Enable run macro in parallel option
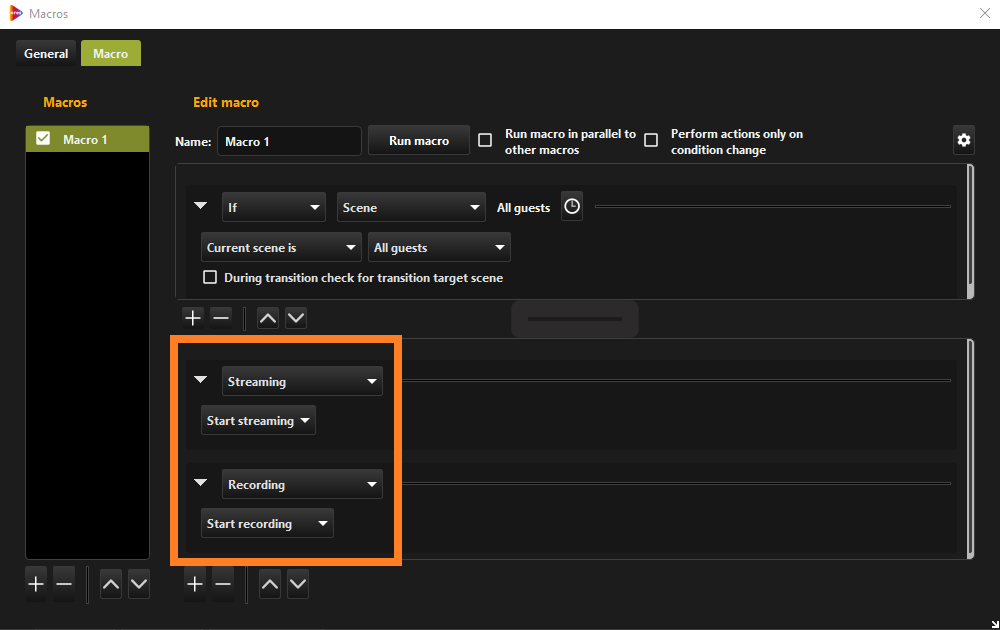Viewport: 1000px width, 630px height. pyautogui.click(x=485, y=140)
